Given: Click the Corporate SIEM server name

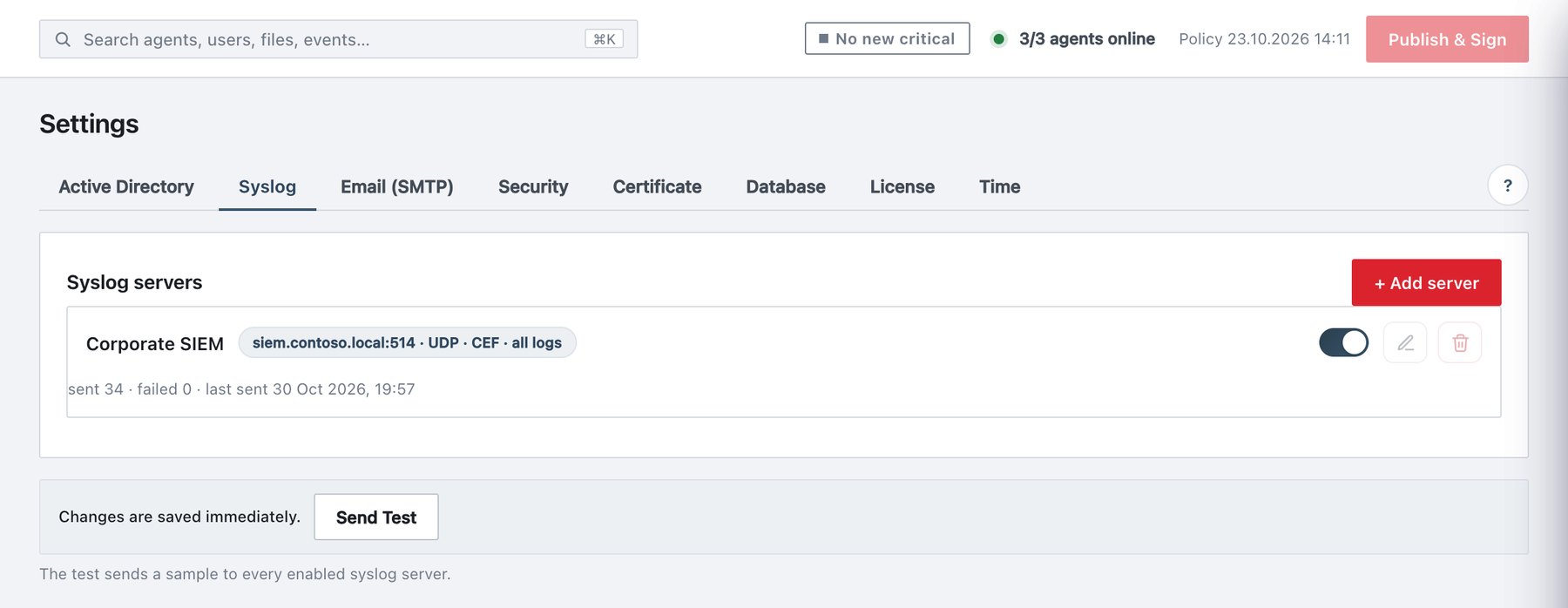Looking at the screenshot, I should [x=155, y=343].
